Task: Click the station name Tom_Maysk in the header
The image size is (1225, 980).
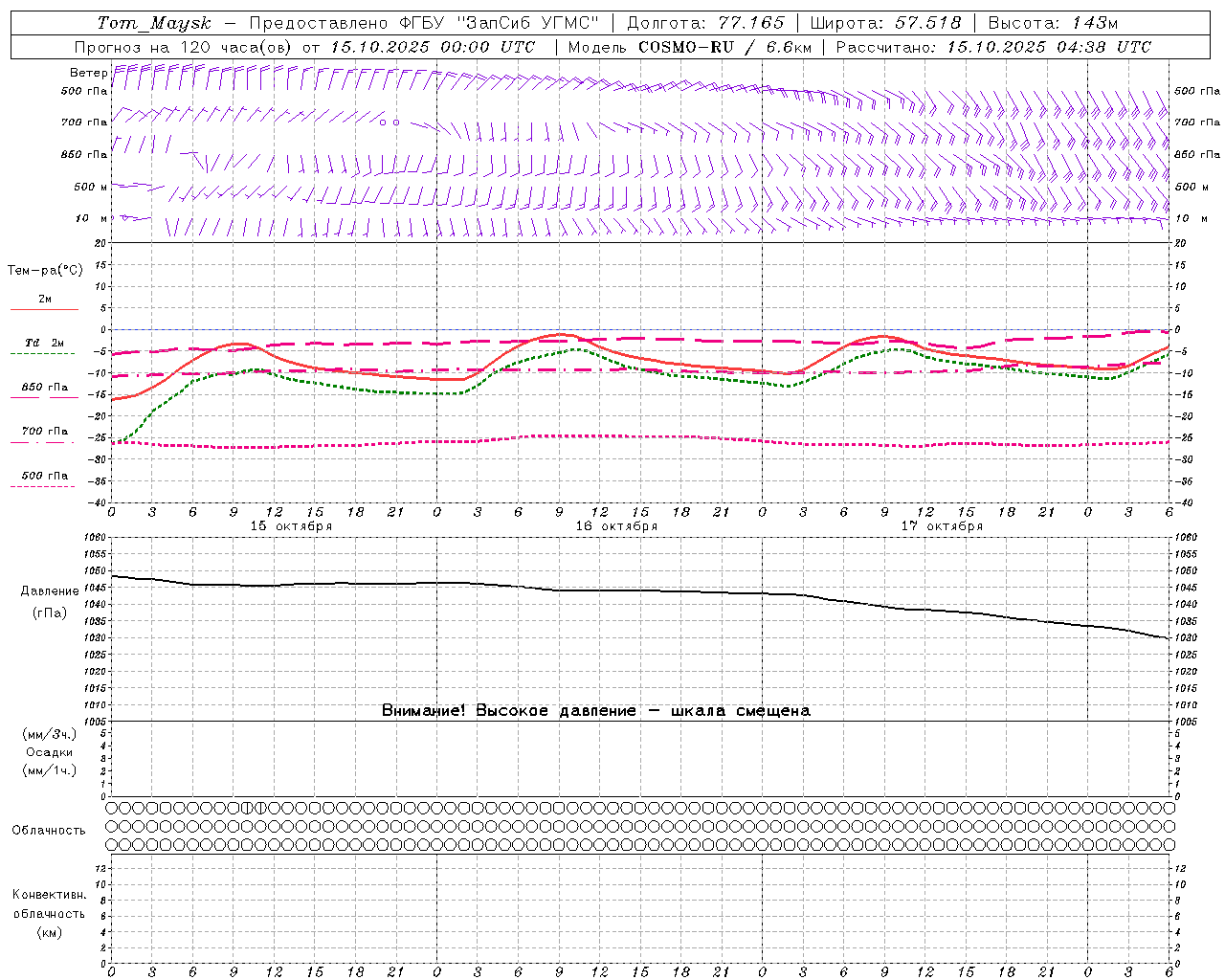Action: click(x=154, y=23)
